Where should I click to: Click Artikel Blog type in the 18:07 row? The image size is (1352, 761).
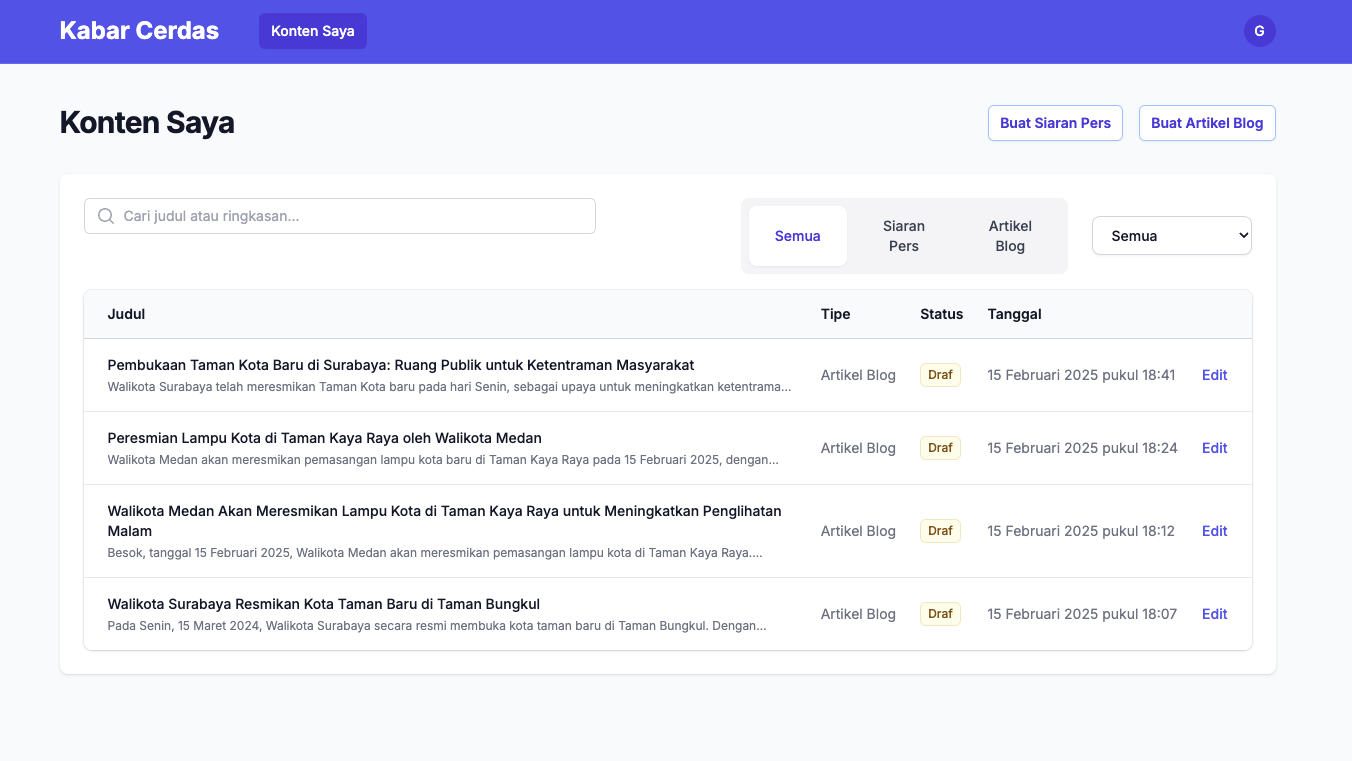click(858, 614)
